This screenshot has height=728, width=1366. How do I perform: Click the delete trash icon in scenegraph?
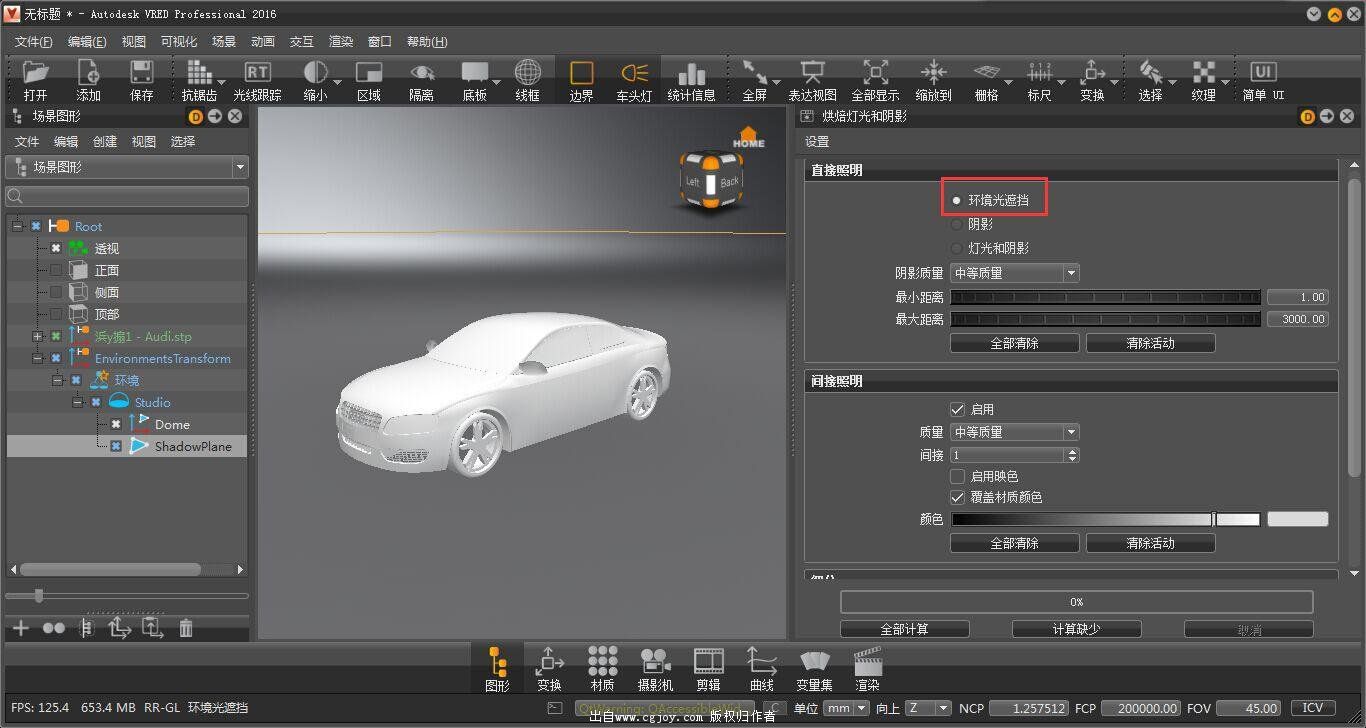click(185, 628)
